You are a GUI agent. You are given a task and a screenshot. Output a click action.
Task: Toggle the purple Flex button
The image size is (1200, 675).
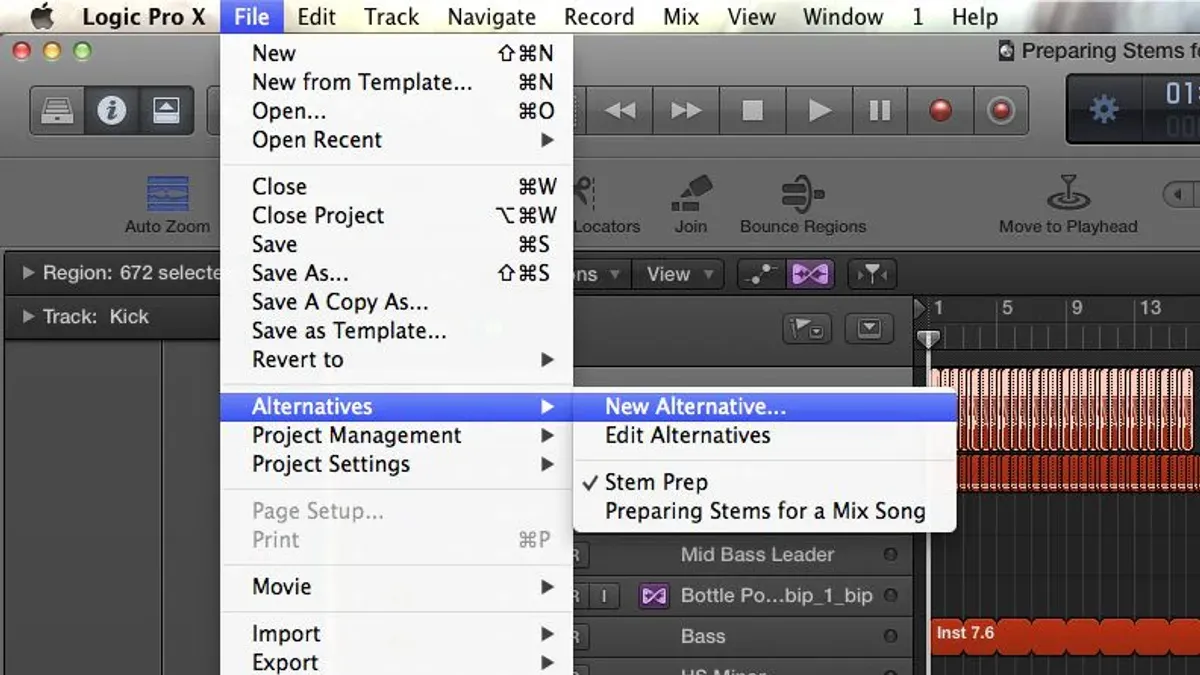click(x=810, y=274)
